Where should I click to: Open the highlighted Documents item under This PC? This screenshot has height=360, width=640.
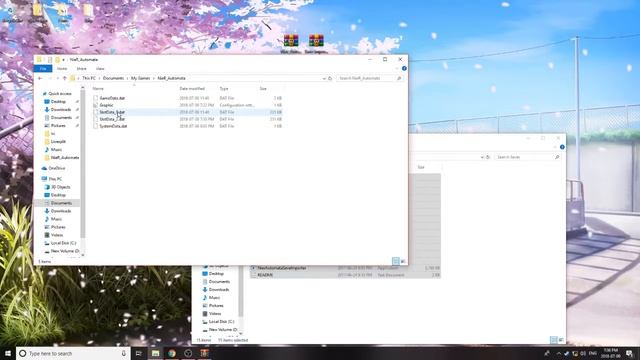click(x=61, y=203)
